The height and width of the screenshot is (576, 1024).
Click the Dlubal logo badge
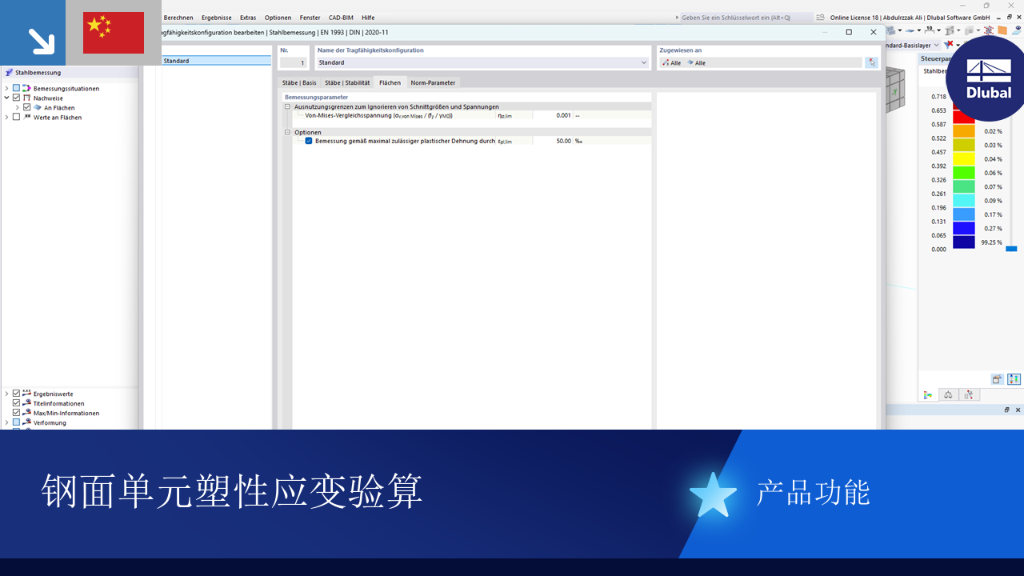coord(988,78)
